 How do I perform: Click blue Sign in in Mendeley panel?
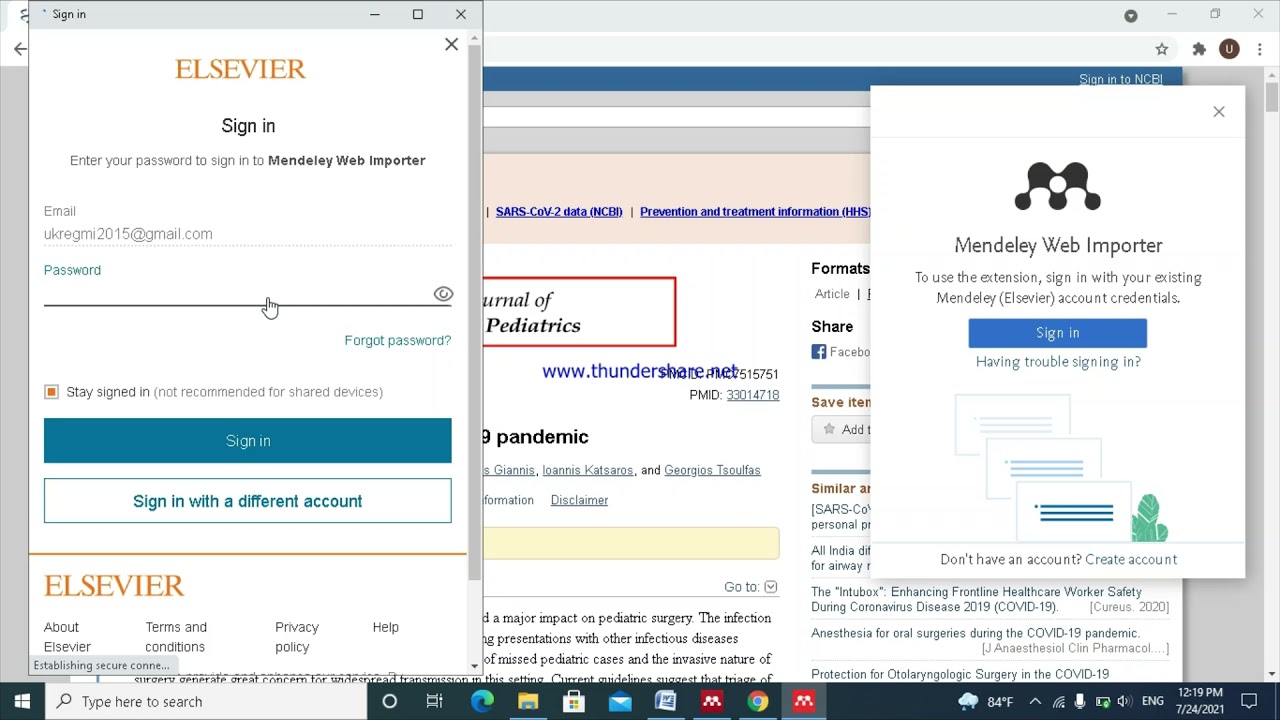[1058, 333]
